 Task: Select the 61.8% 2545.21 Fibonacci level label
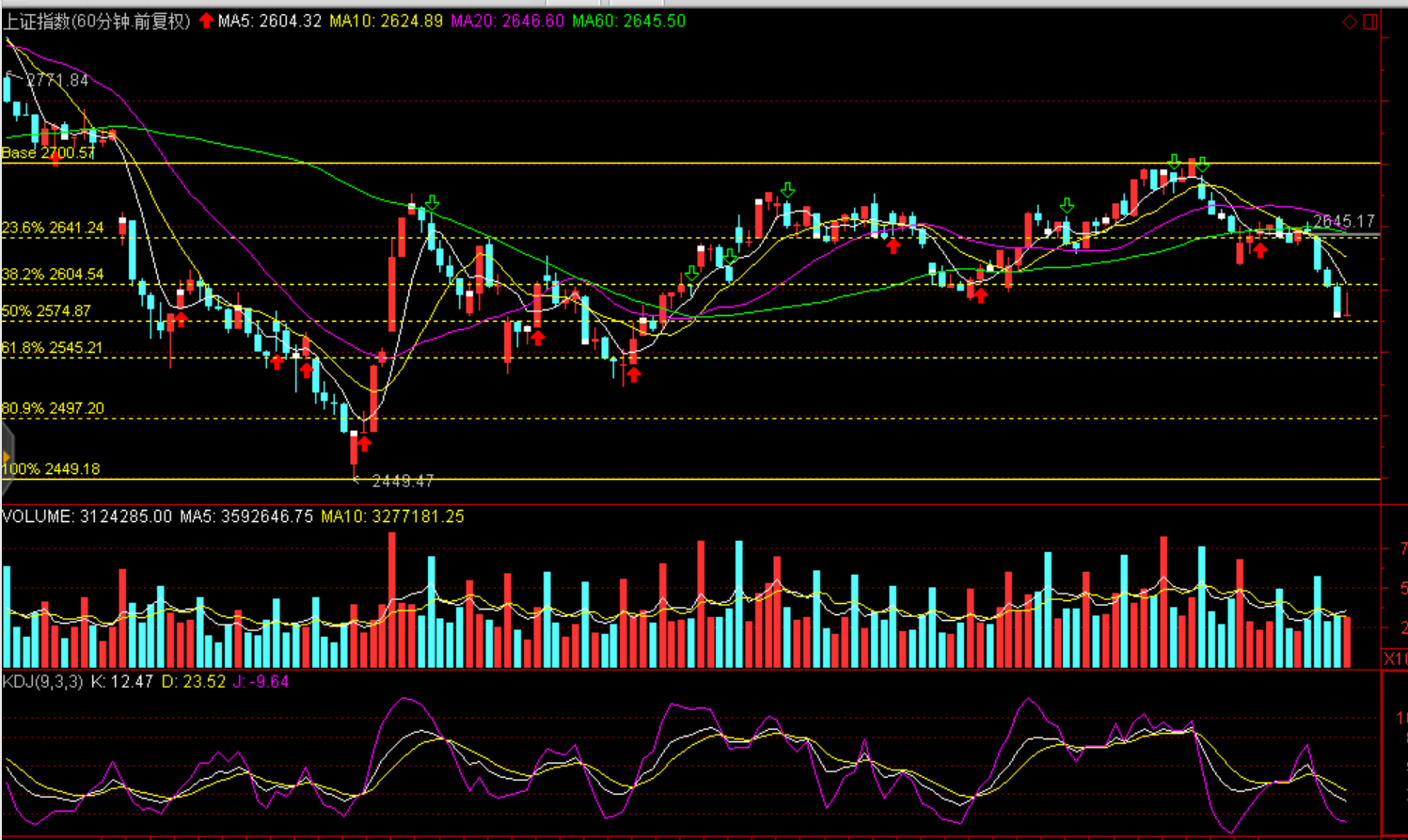(52, 348)
